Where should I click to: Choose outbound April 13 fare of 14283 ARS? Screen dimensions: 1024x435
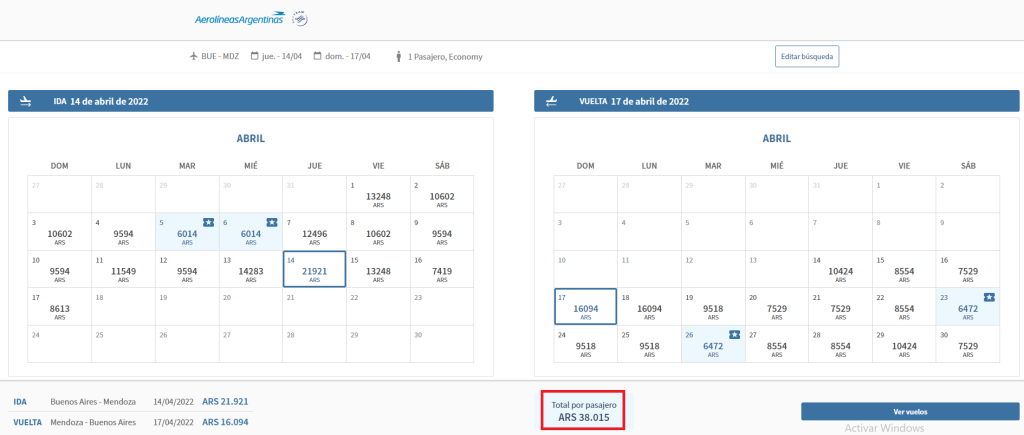pos(251,270)
